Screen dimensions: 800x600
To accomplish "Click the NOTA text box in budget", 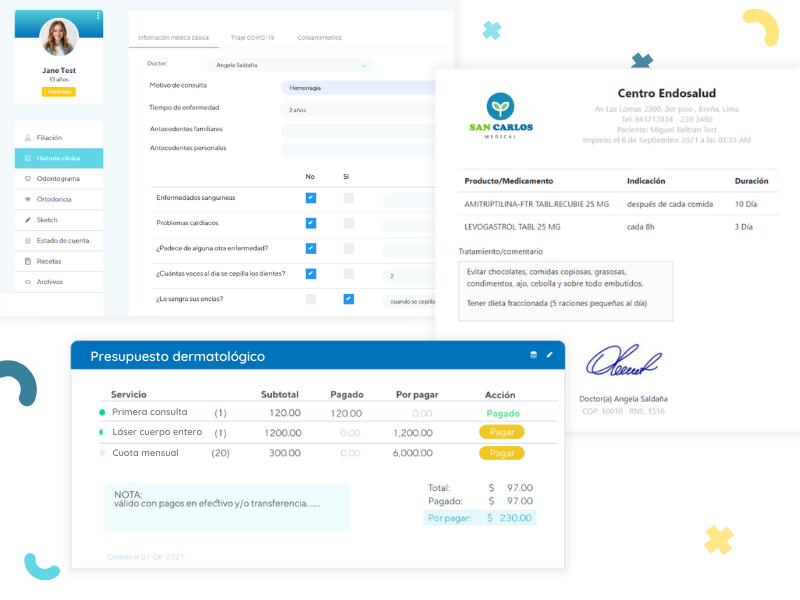I will pyautogui.click(x=227, y=507).
